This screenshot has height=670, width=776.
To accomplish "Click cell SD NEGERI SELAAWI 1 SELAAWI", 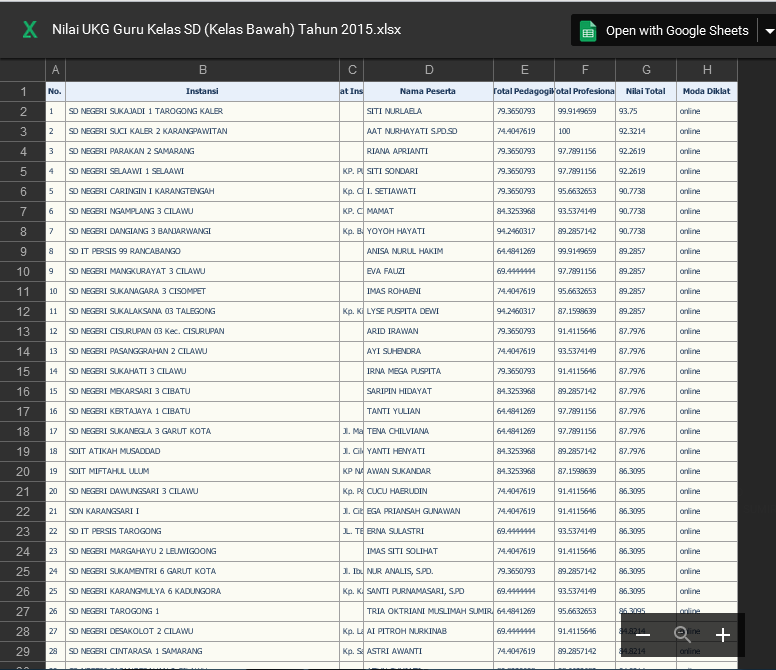I will pyautogui.click(x=202, y=171).
